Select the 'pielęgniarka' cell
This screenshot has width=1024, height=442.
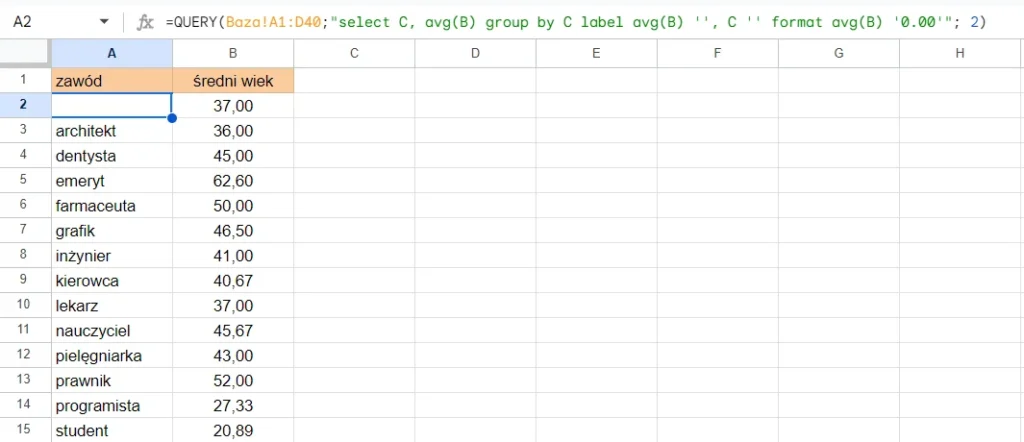(x=111, y=356)
